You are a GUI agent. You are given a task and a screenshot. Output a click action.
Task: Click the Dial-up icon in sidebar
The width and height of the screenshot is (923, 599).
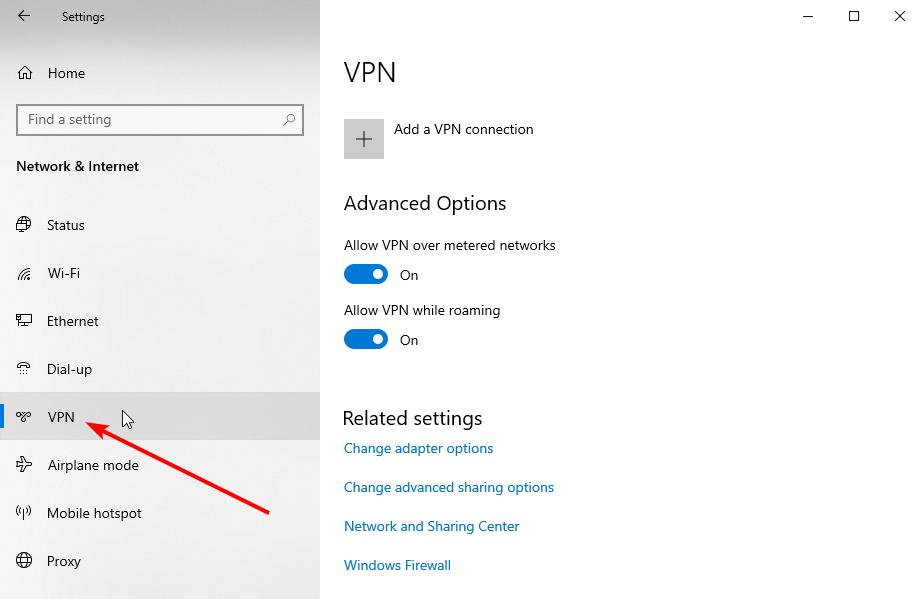click(x=25, y=369)
